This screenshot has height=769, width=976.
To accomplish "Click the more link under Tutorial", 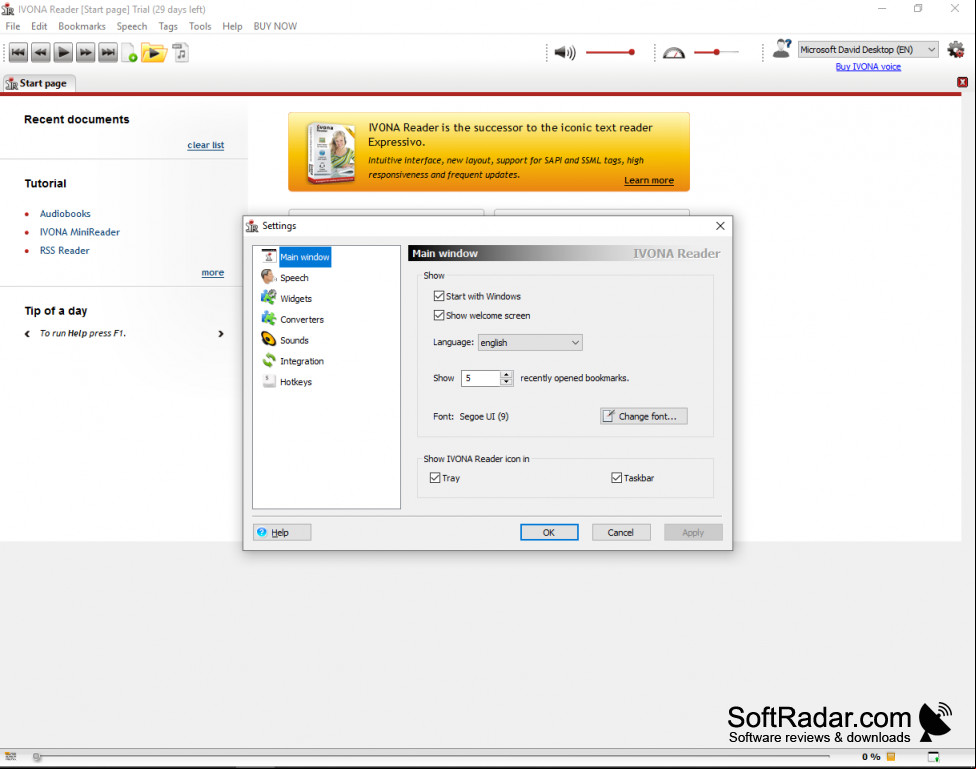I will 212,273.
